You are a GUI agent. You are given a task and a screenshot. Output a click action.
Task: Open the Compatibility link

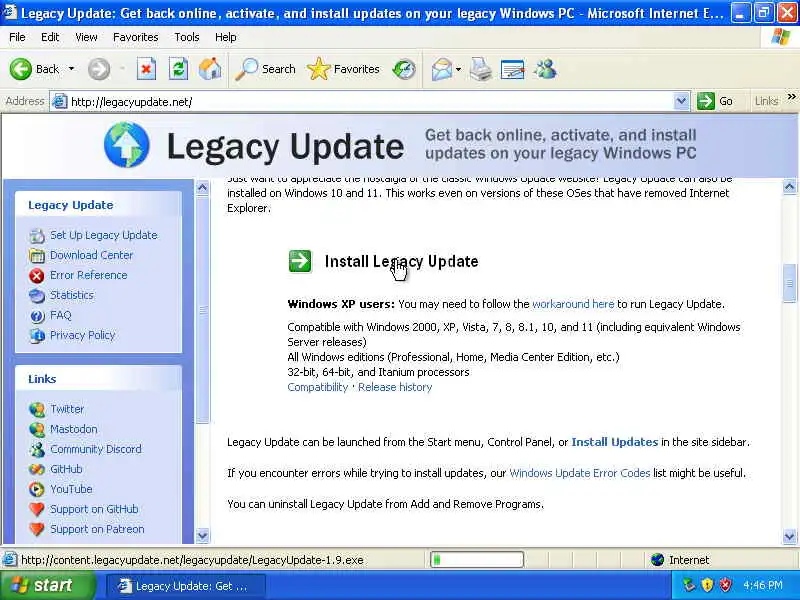click(x=317, y=387)
